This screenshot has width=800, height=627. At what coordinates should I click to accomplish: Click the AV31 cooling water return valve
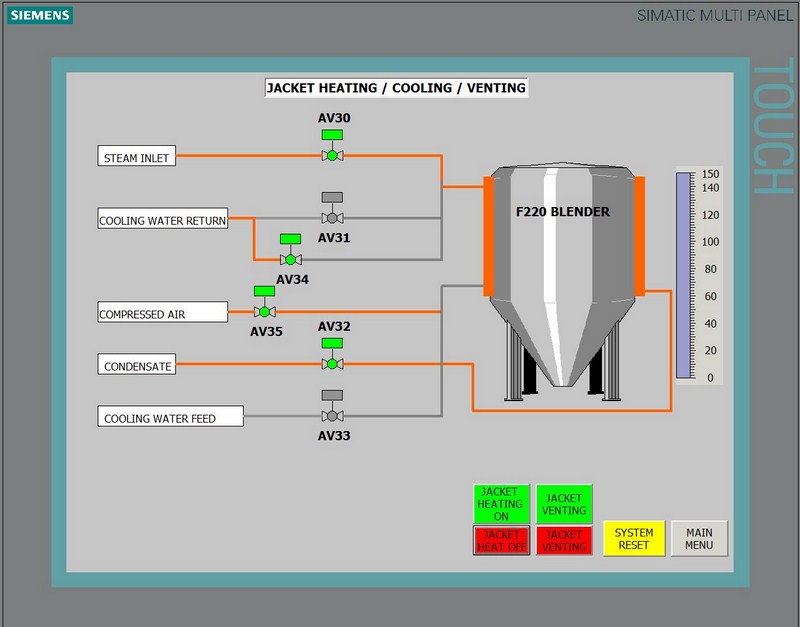coord(332,208)
